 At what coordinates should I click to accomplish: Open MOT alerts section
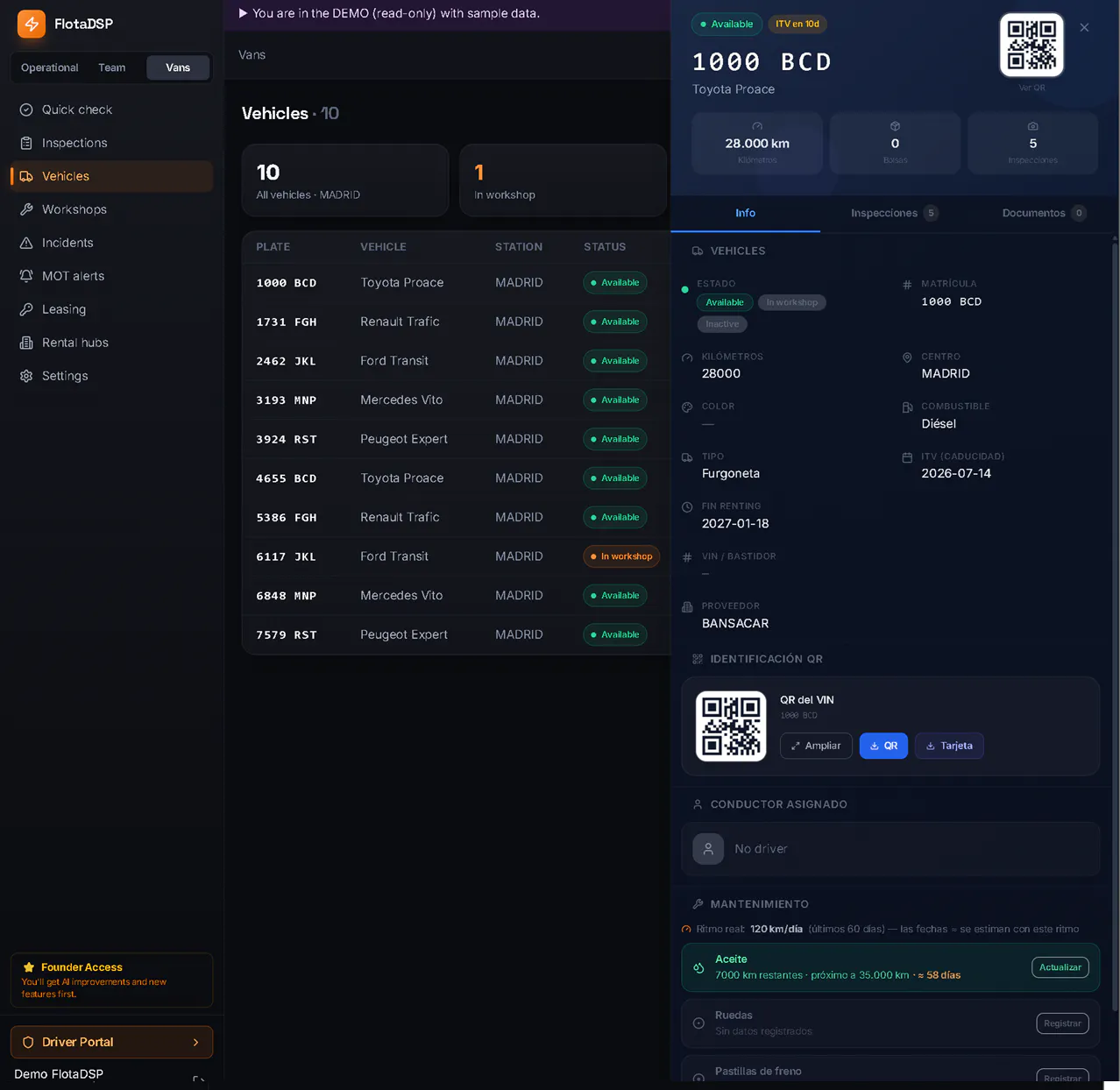click(111, 276)
